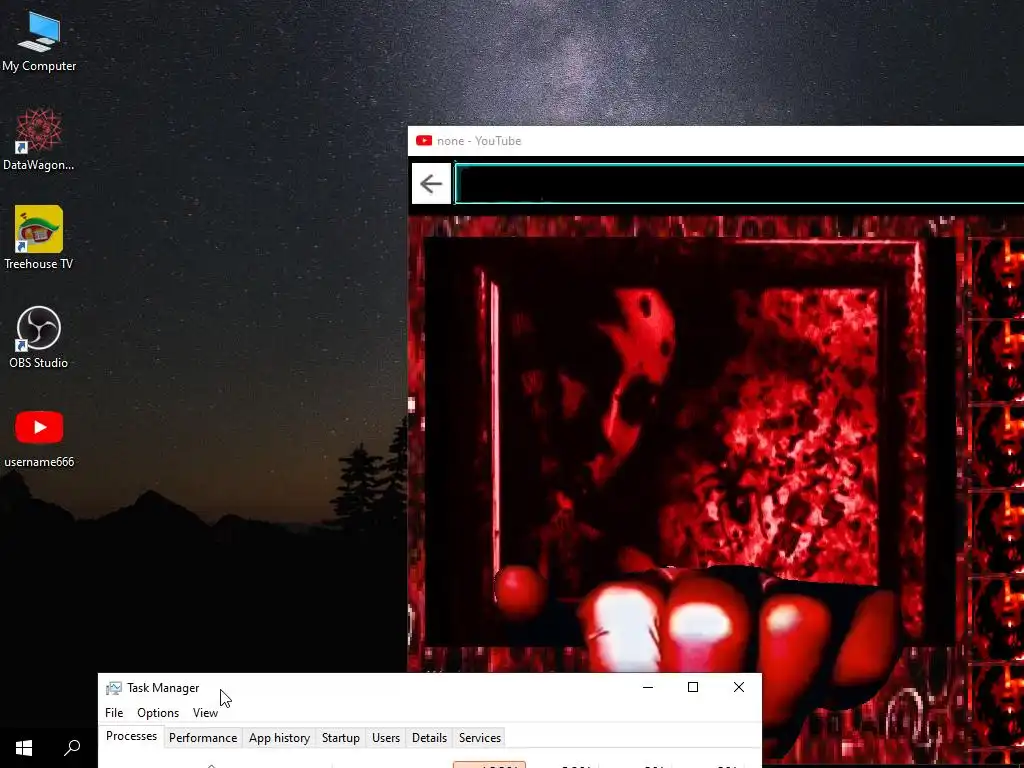
Task: Open the File menu in Task Manager
Action: [114, 712]
